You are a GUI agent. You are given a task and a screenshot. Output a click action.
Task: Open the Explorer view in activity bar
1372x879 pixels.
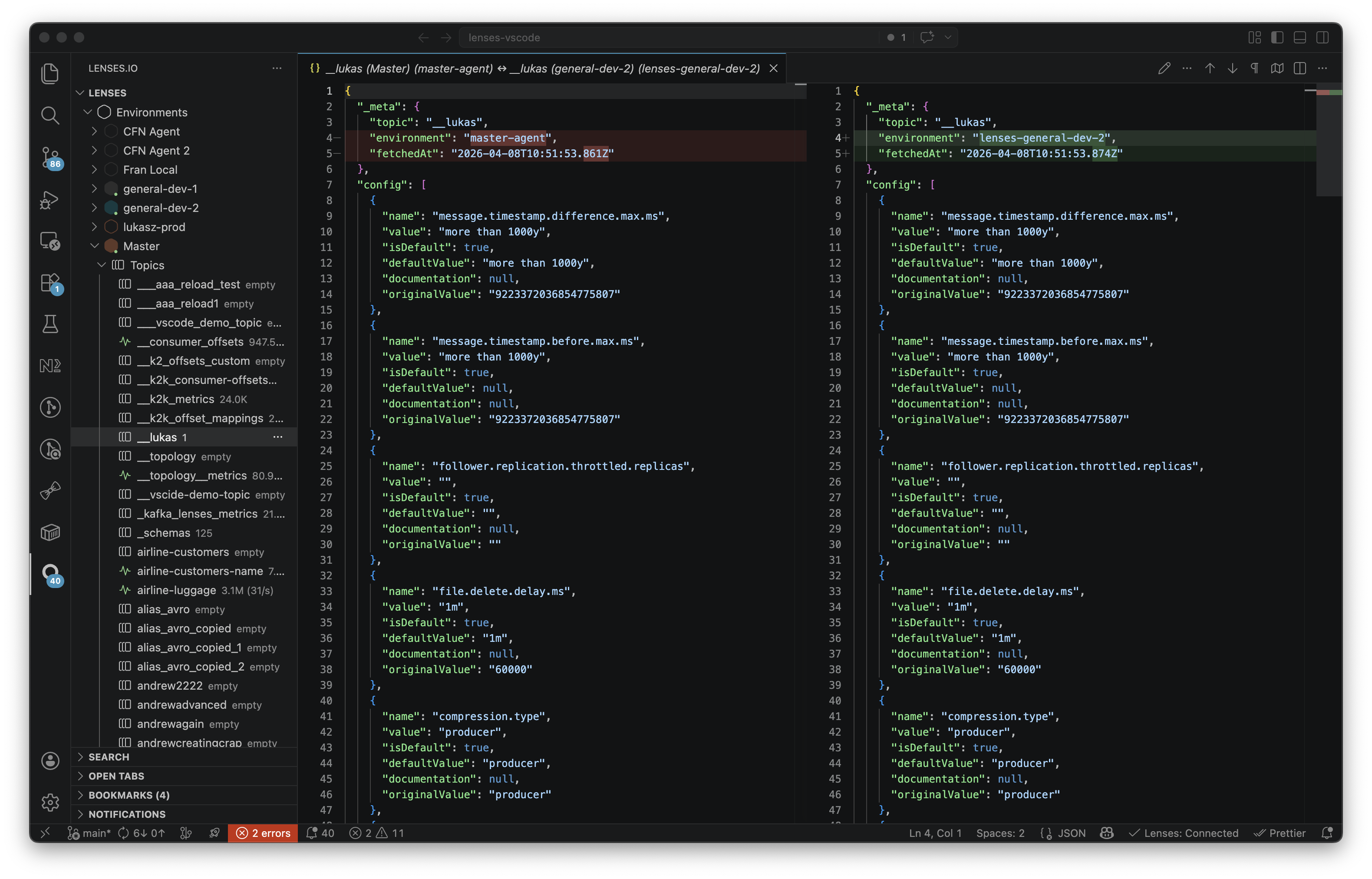(x=50, y=74)
